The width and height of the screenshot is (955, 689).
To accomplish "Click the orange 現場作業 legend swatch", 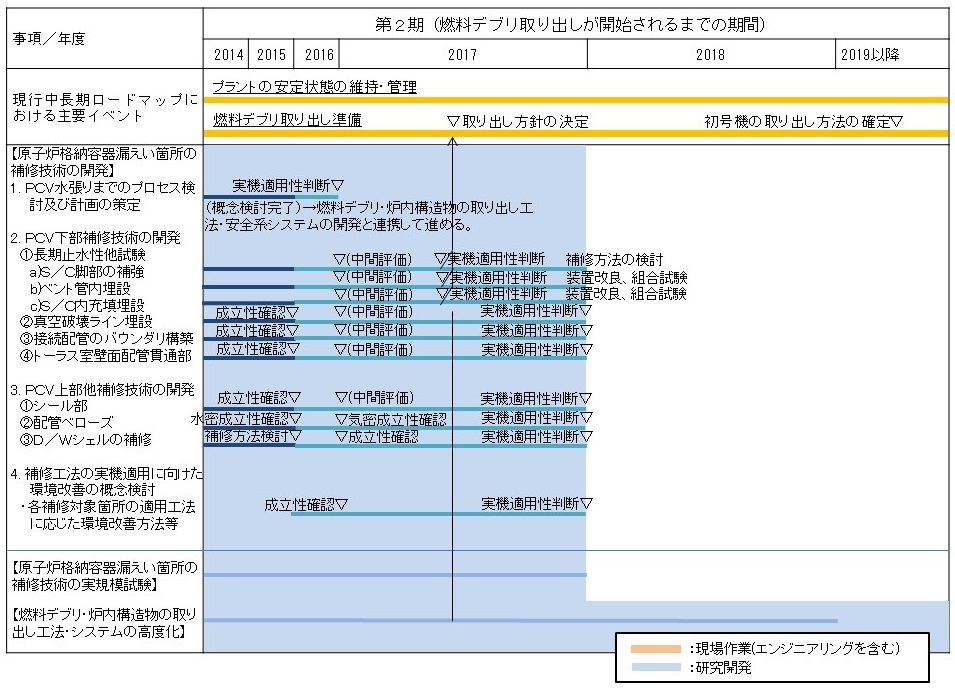I will [x=653, y=648].
